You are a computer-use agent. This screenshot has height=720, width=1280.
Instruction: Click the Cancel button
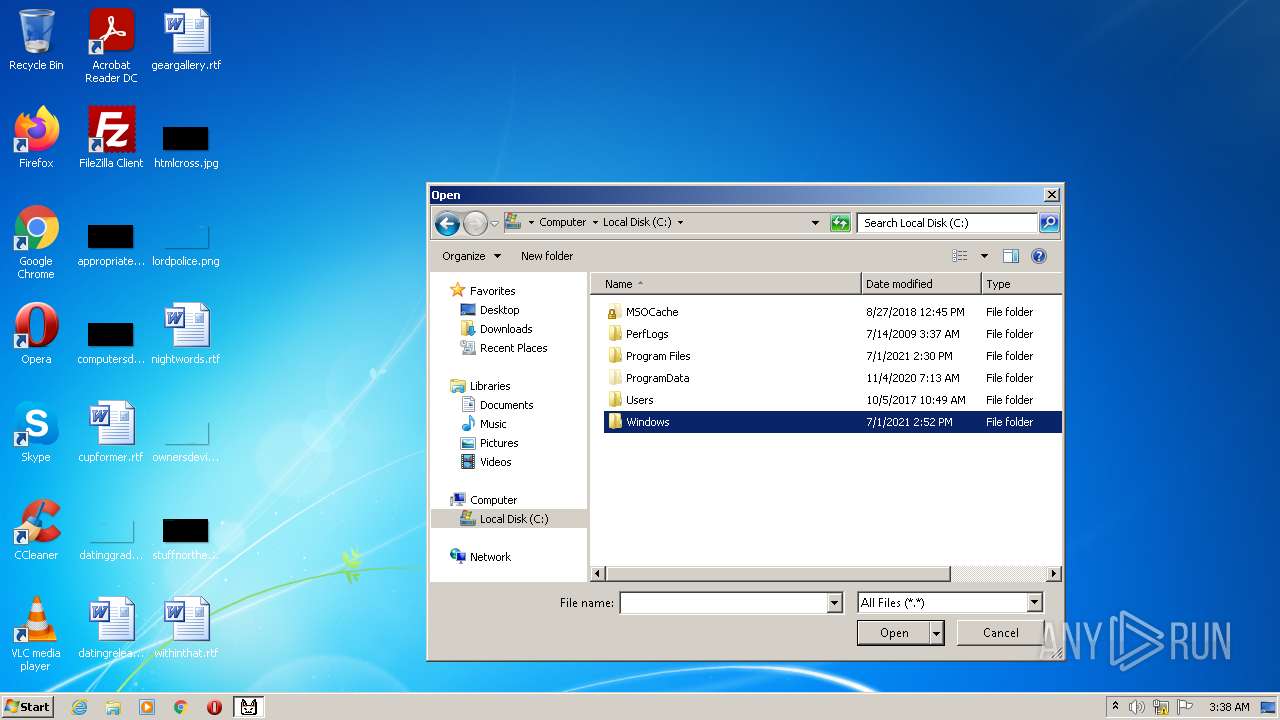pyautogui.click(x=1000, y=633)
